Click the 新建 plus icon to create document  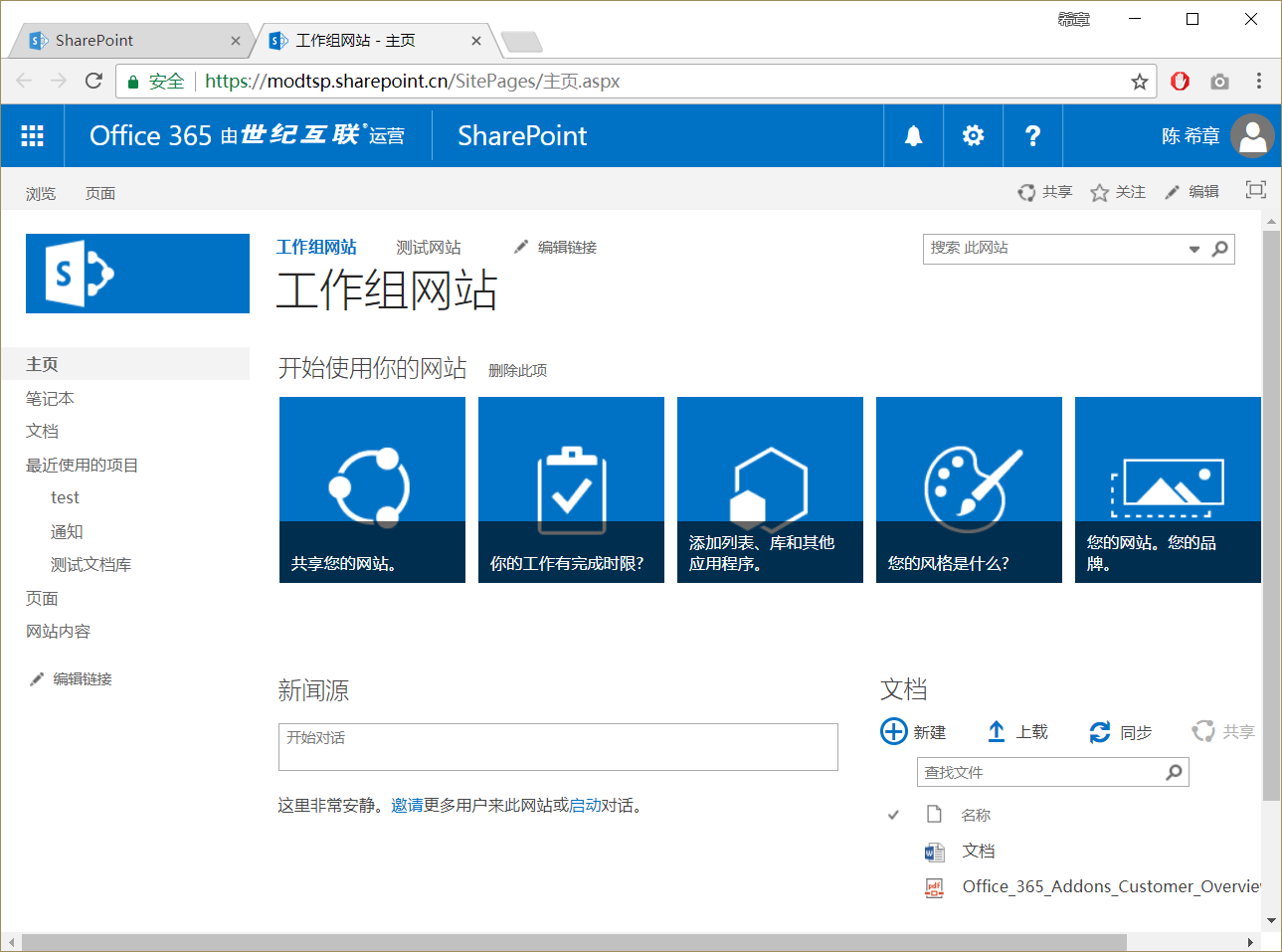coord(893,731)
